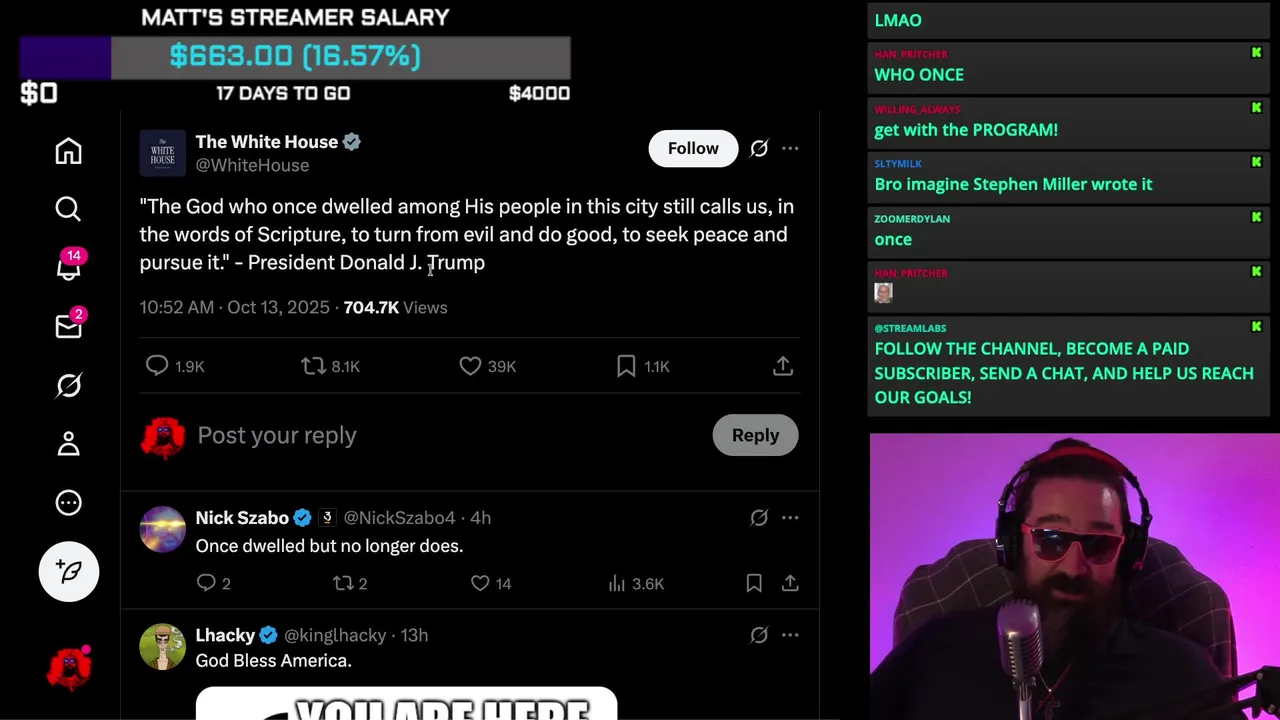Open Messages envelope with 2 badge
The image size is (1280, 720).
coord(68,325)
